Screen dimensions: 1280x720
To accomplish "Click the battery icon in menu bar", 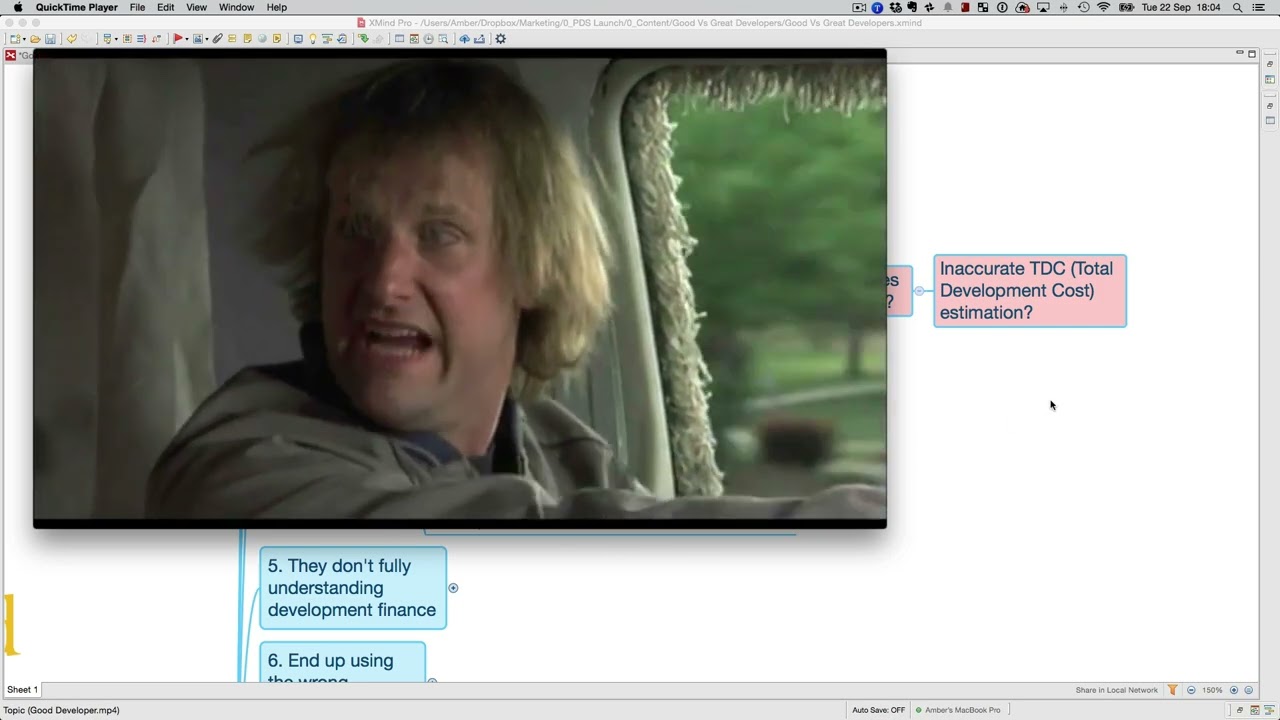I will [x=1126, y=7].
